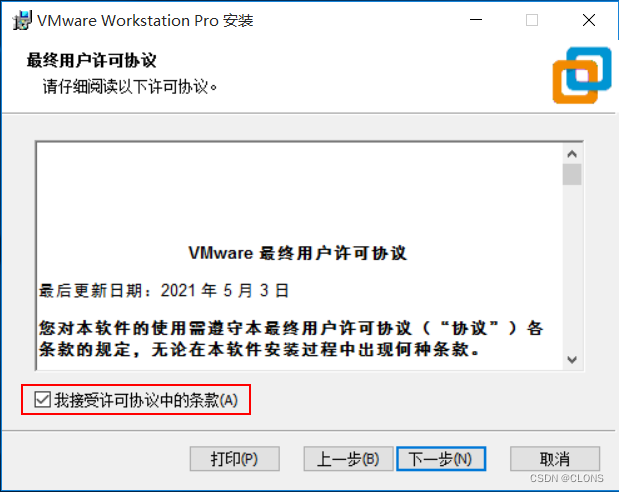The height and width of the screenshot is (492, 619).
Task: Click the 打印(P) button
Action: [x=234, y=459]
